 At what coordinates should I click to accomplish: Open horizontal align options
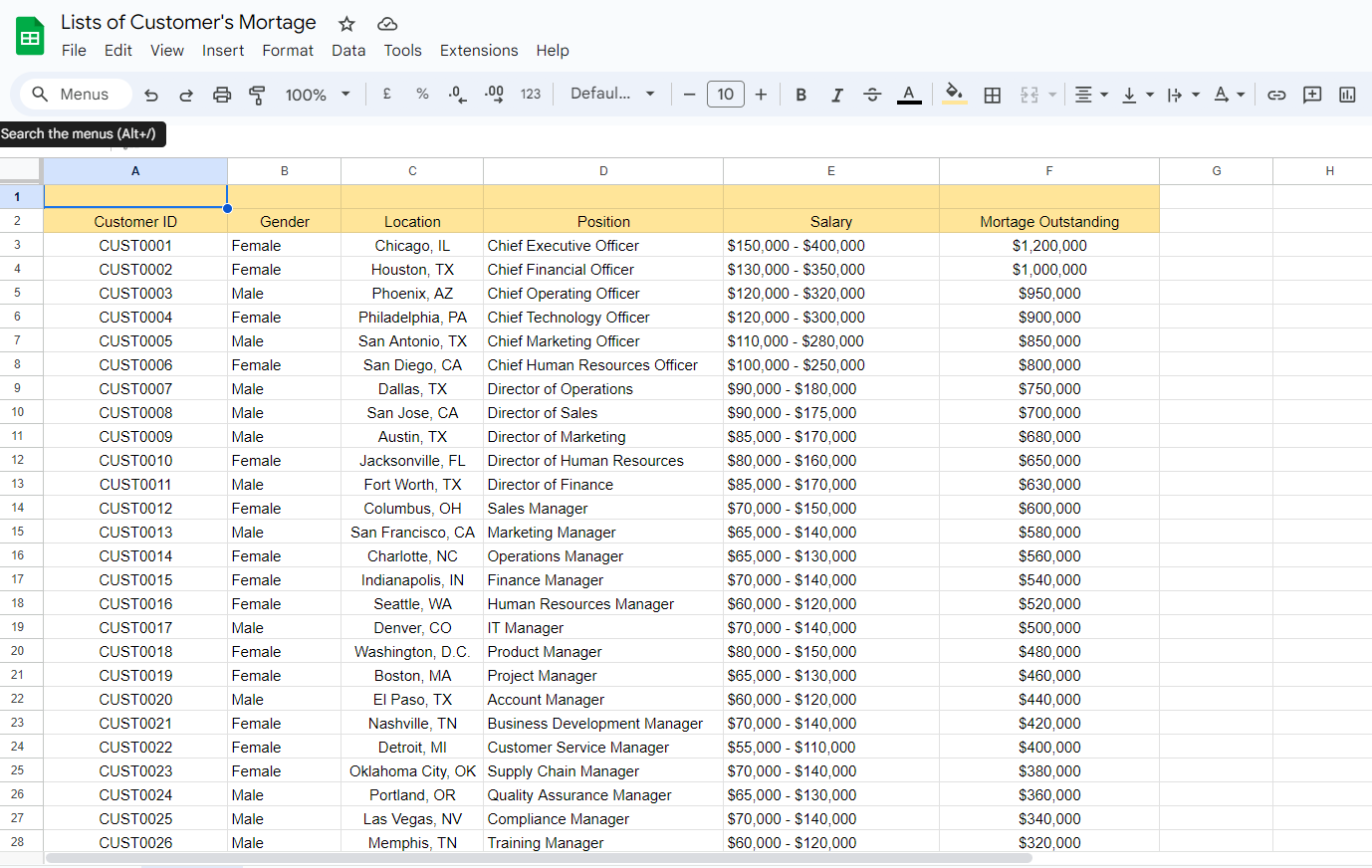click(1091, 95)
